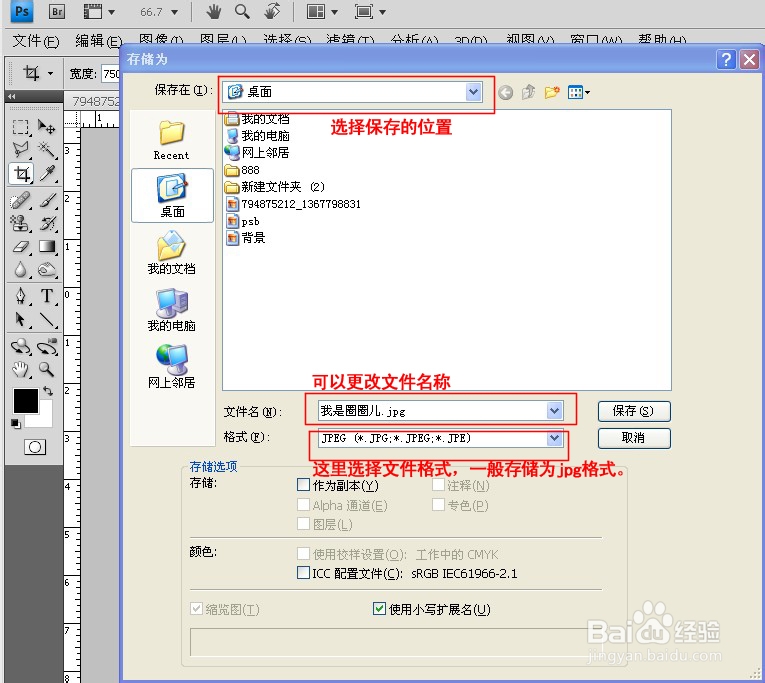
Task: Select the Gradient tool
Action: pos(47,246)
